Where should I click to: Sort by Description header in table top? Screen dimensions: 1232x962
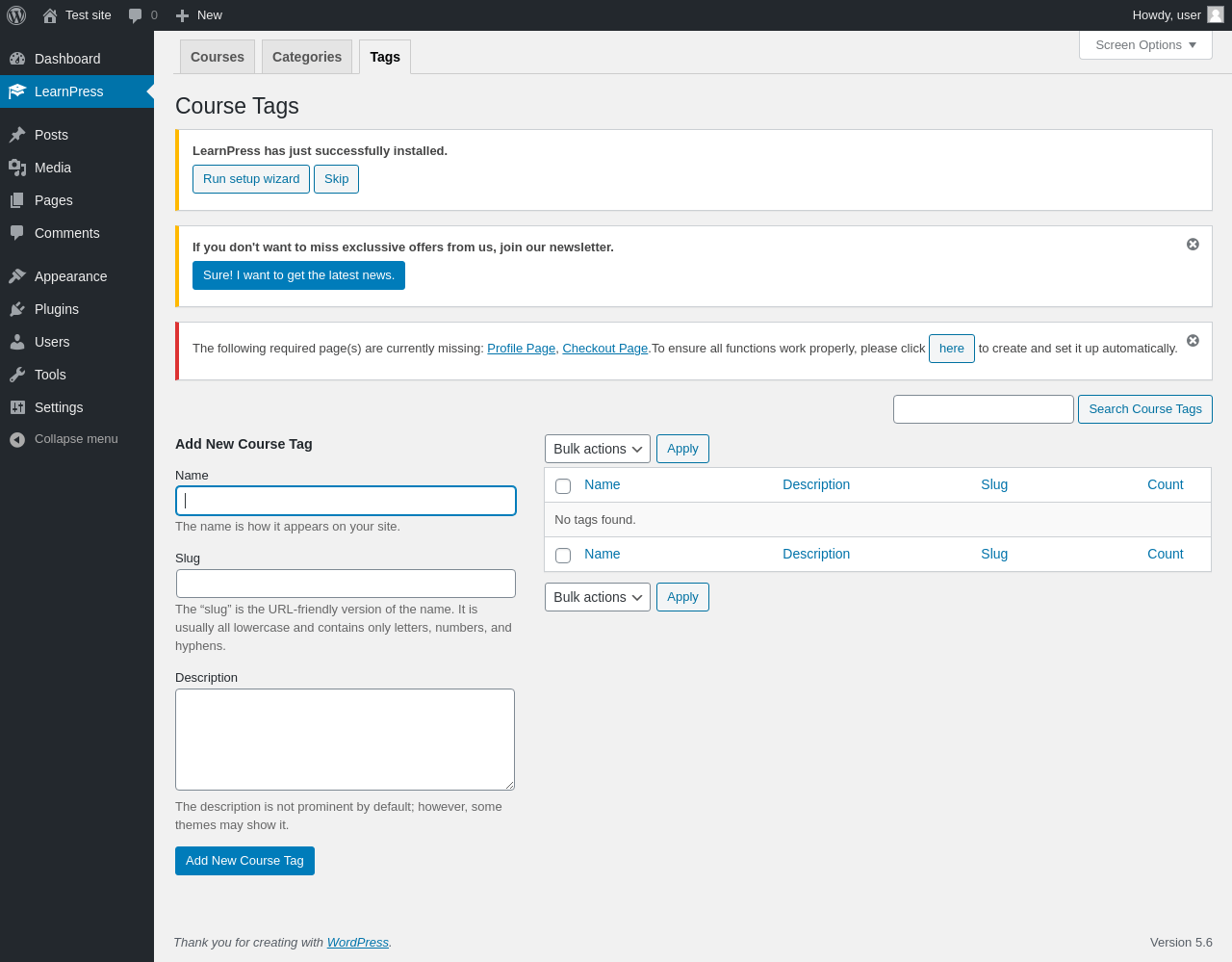(x=816, y=484)
